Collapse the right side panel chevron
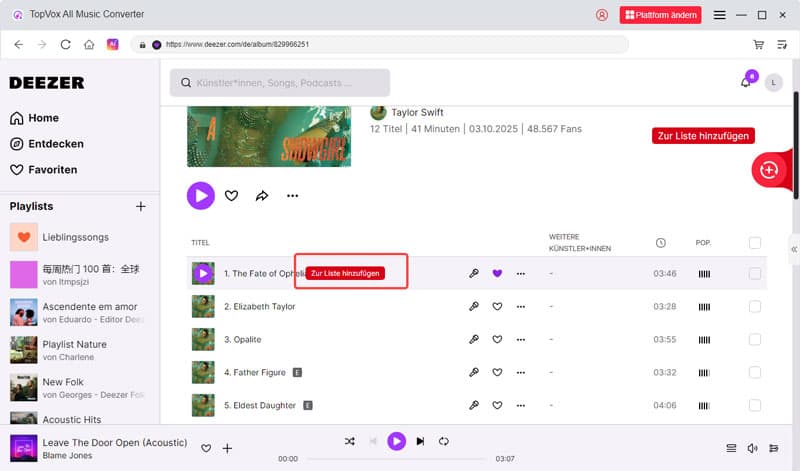This screenshot has width=800, height=471. 793,249
